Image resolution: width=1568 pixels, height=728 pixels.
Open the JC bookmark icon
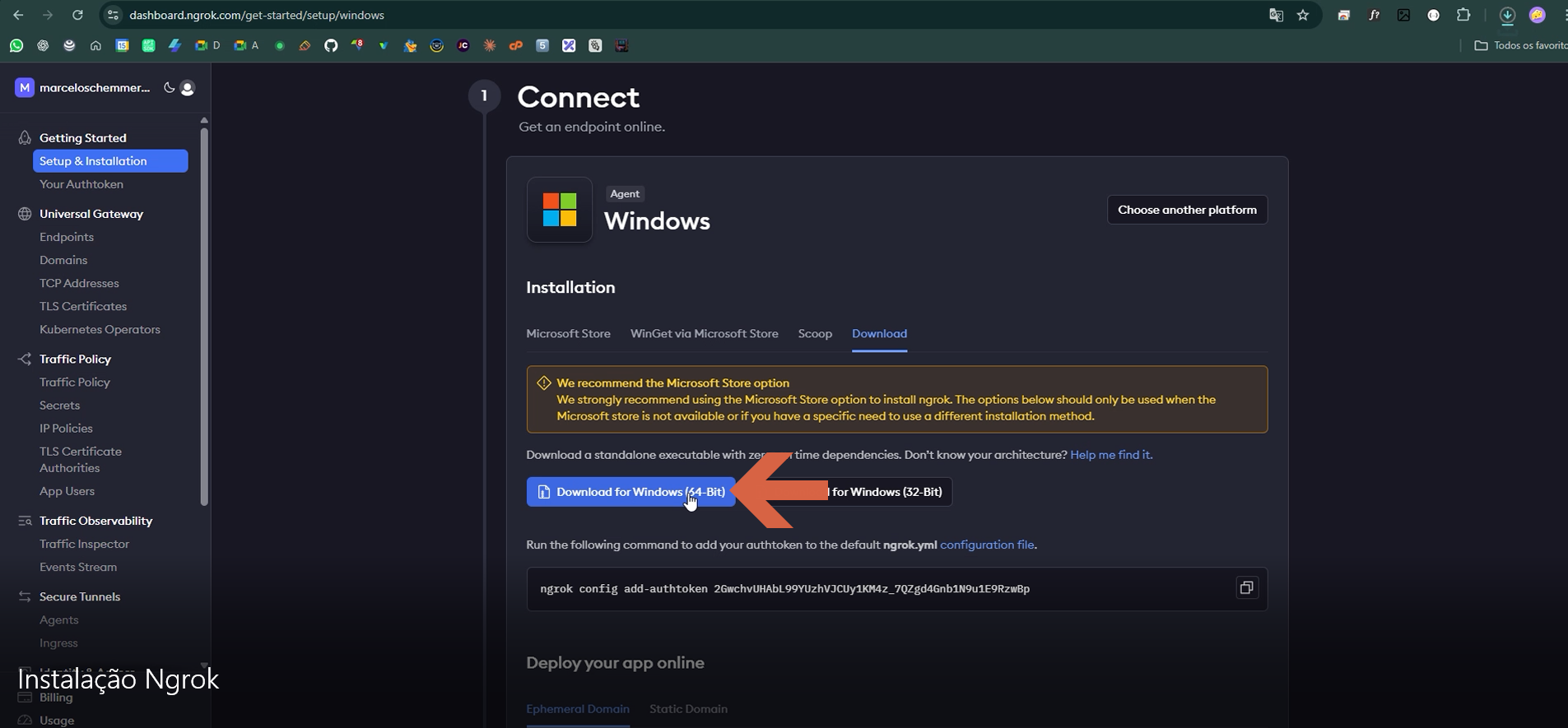point(463,46)
